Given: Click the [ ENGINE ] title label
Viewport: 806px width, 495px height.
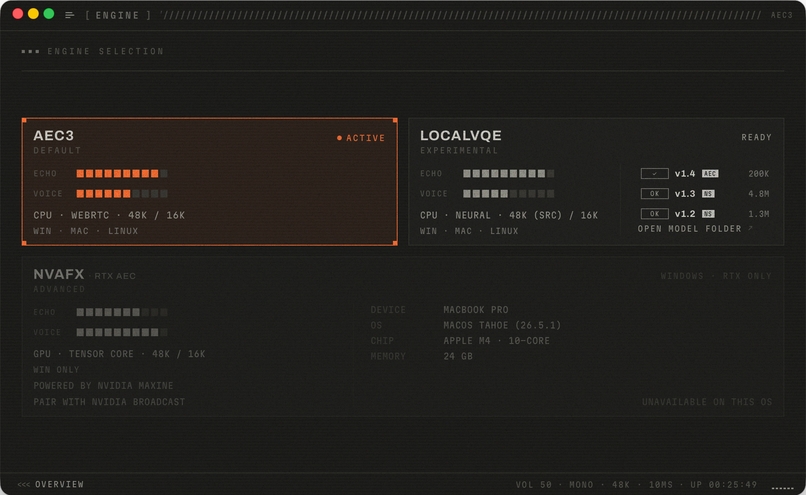Looking at the screenshot, I should pos(118,15).
